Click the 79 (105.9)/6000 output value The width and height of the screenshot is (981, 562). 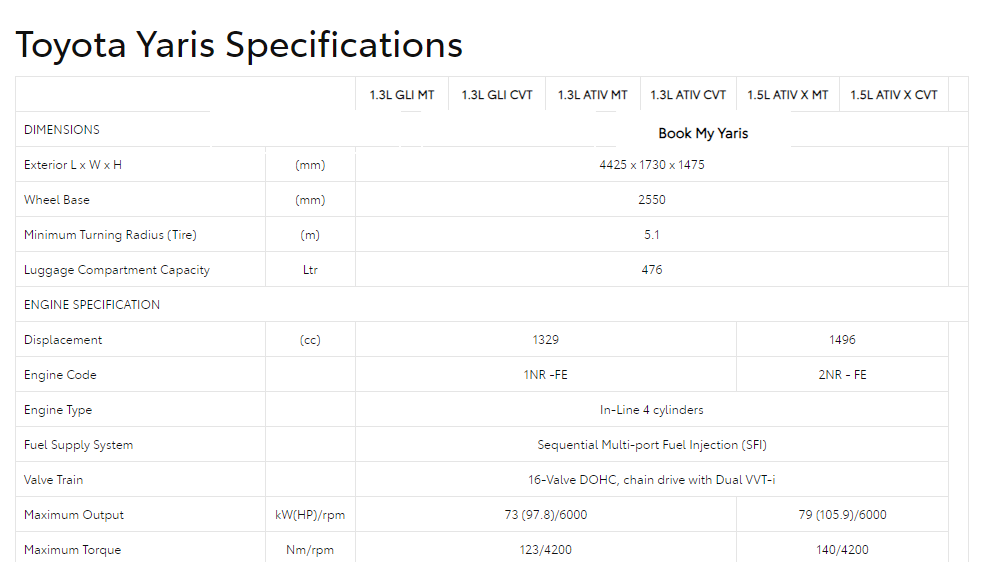[x=842, y=515]
